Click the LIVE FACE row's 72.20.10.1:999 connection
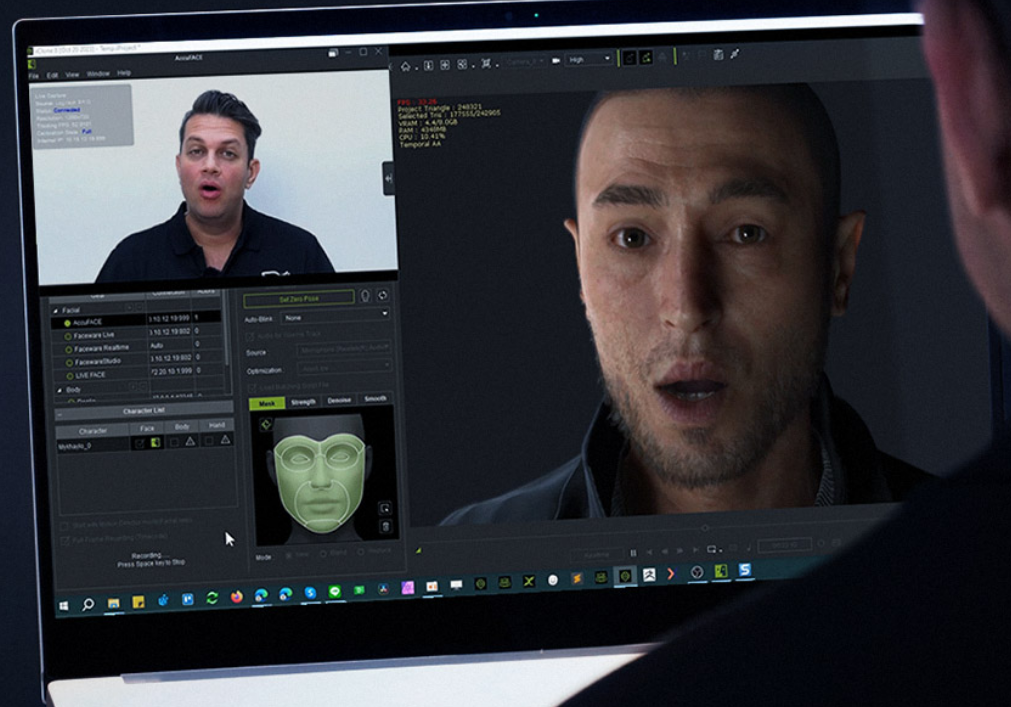The height and width of the screenshot is (707, 1011). (170, 372)
